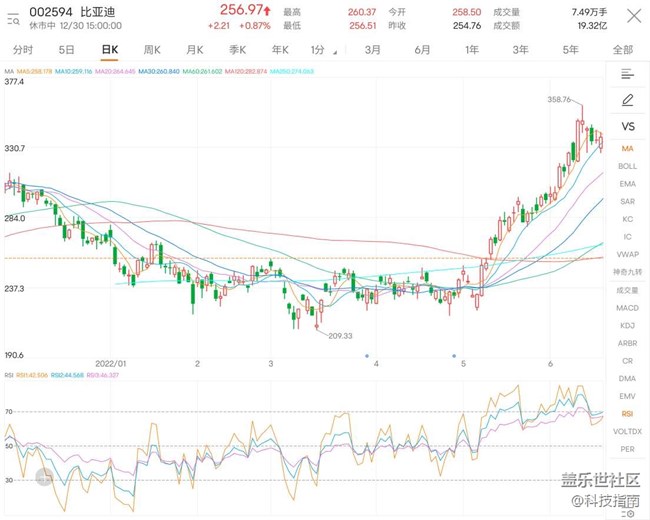Viewport: 650px width, 520px height.
Task: Show the 1年 time range
Action: click(471, 49)
